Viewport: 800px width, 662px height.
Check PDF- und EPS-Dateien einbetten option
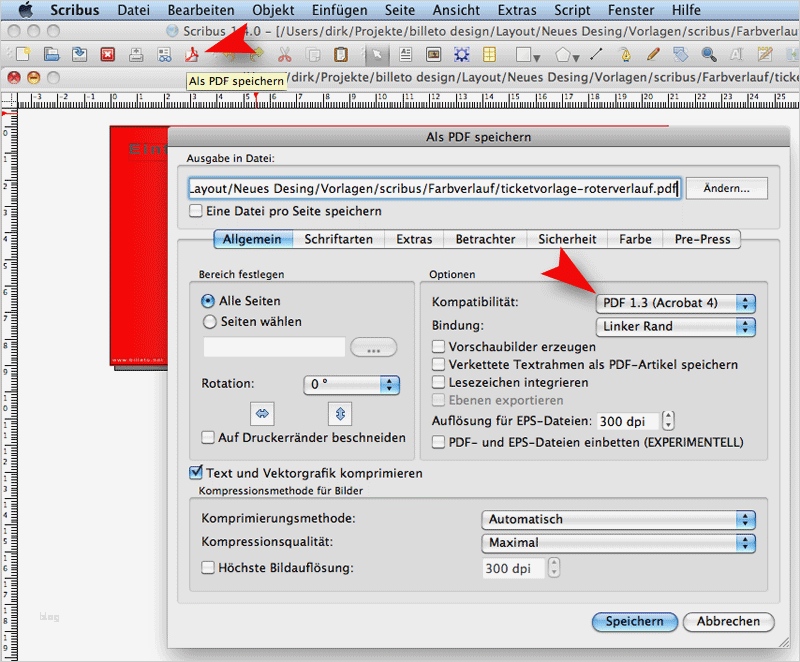click(438, 442)
